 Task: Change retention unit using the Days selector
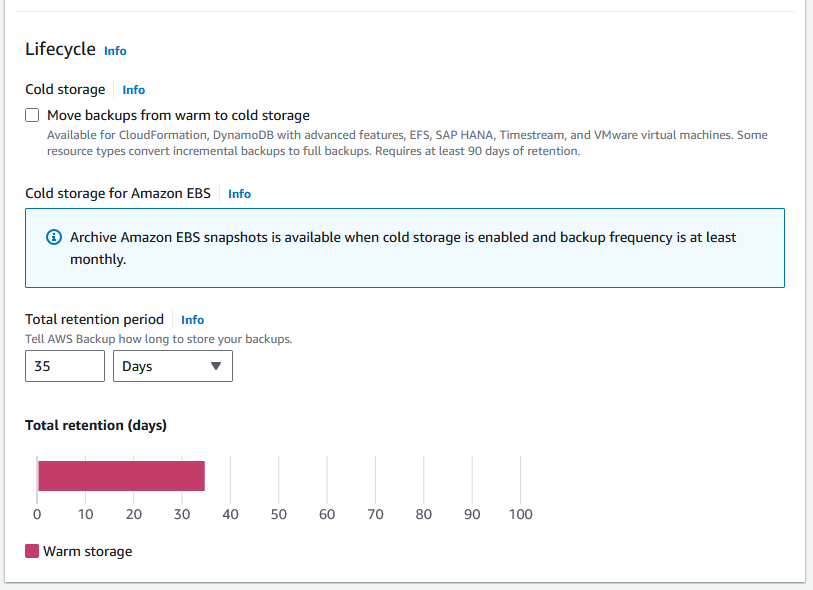click(x=172, y=366)
